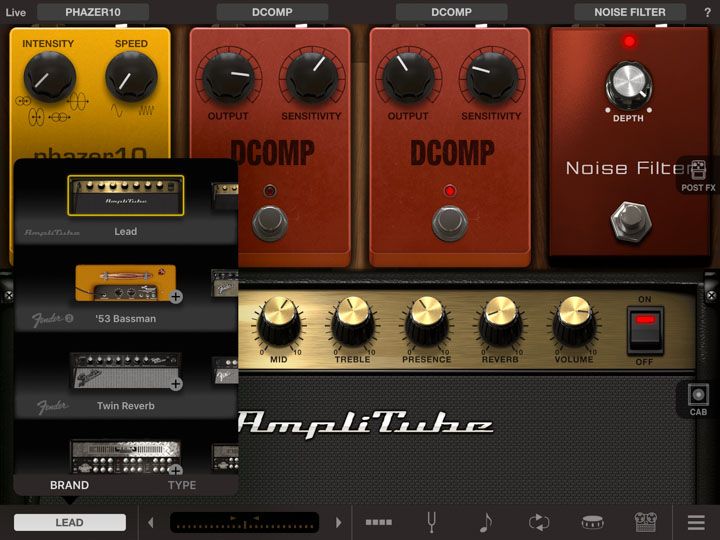Open the help question mark
720x540 pixels.
(707, 12)
